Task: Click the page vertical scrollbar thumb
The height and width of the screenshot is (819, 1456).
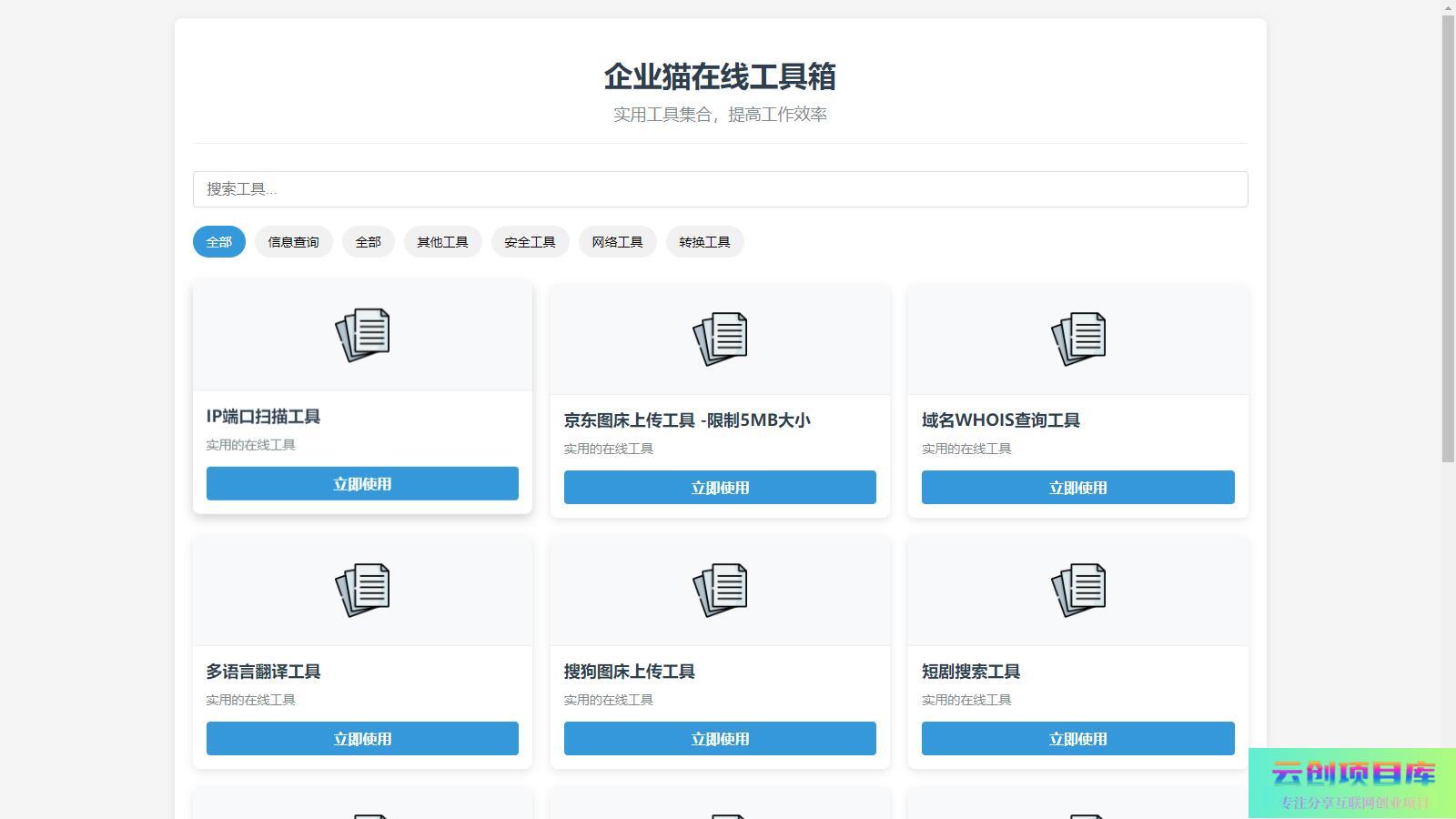Action: [x=1448, y=237]
